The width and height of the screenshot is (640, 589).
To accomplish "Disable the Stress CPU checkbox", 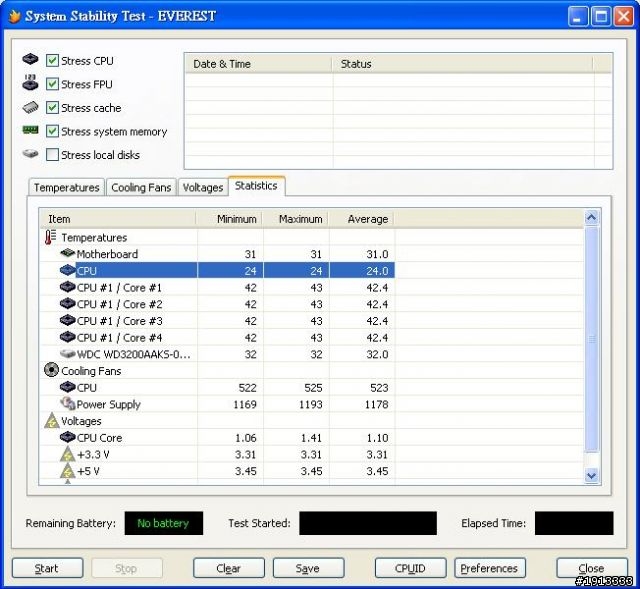I will tap(52, 60).
